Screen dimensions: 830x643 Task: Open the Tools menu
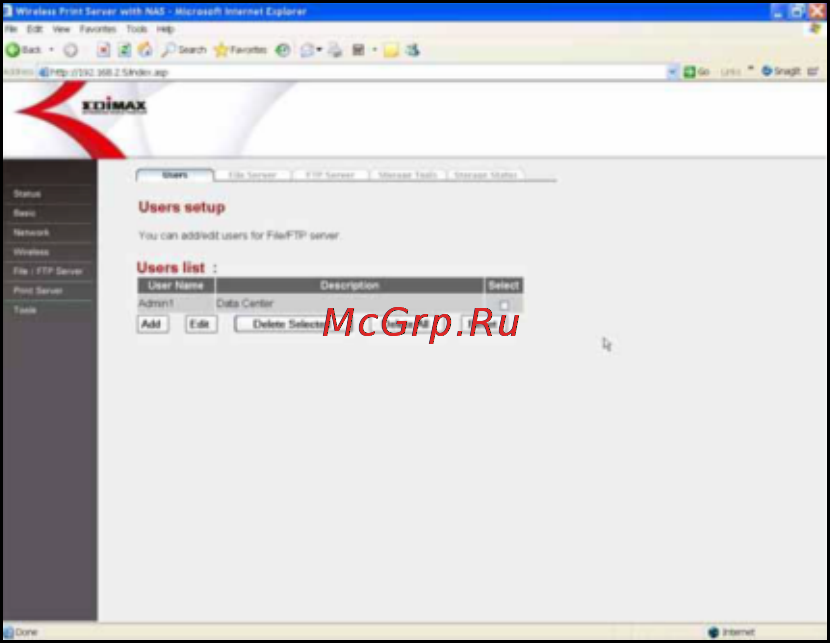[x=137, y=29]
